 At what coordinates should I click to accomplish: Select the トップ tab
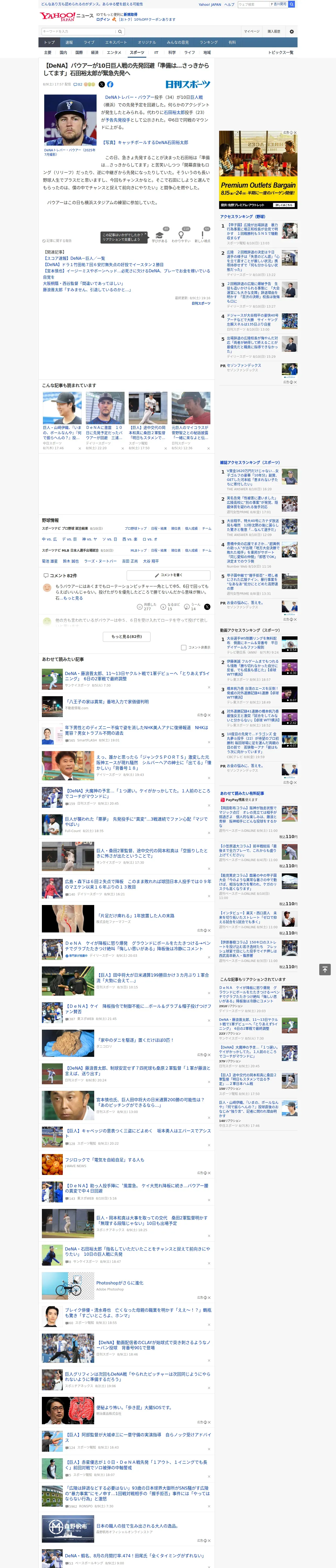49,43
